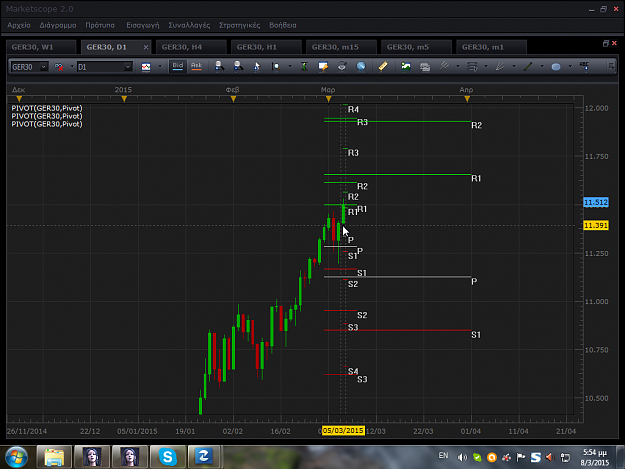Click the 11.391 yellow price label
Image resolution: width=625 pixels, height=469 pixels.
coord(596,226)
